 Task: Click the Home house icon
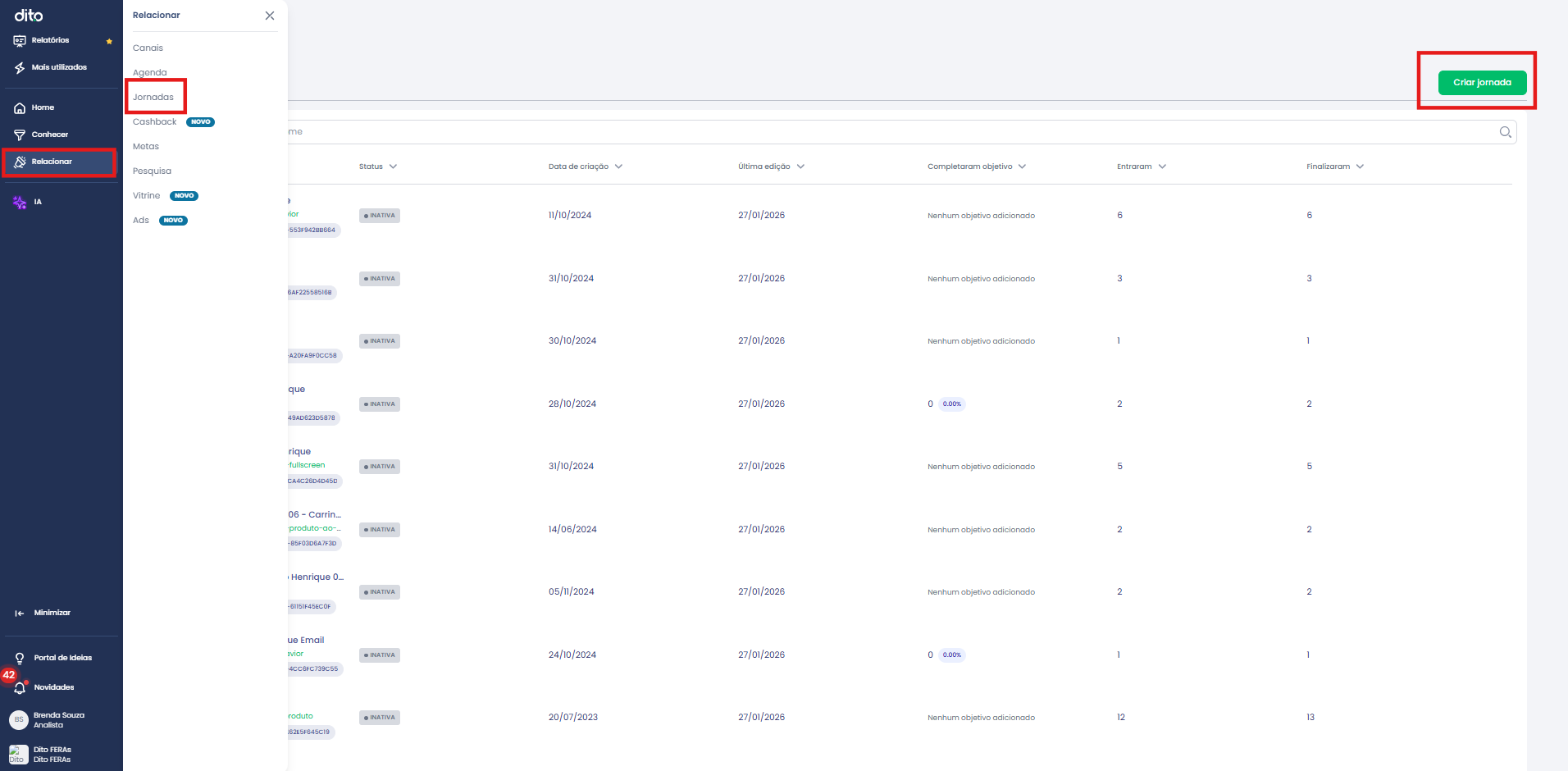point(20,108)
